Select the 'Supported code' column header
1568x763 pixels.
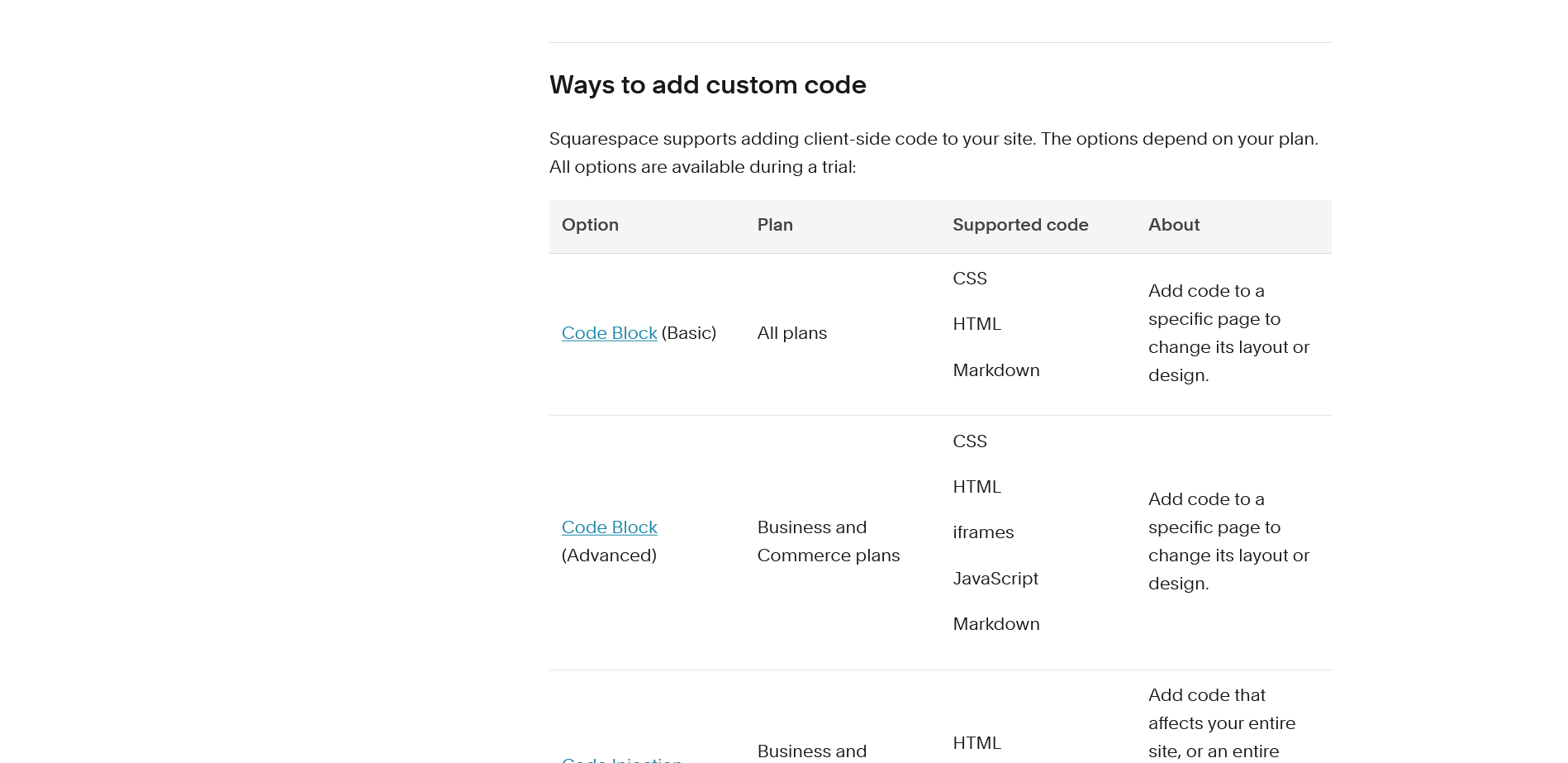[1020, 225]
